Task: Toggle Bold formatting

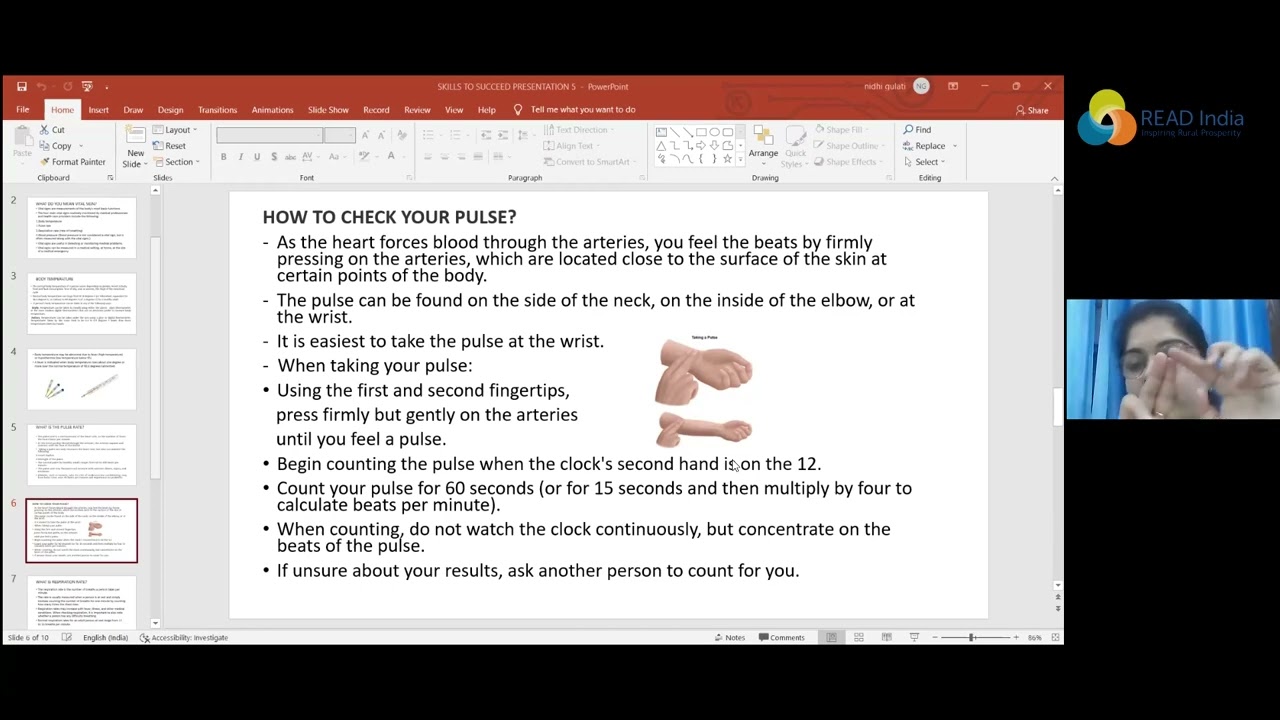Action: point(224,157)
